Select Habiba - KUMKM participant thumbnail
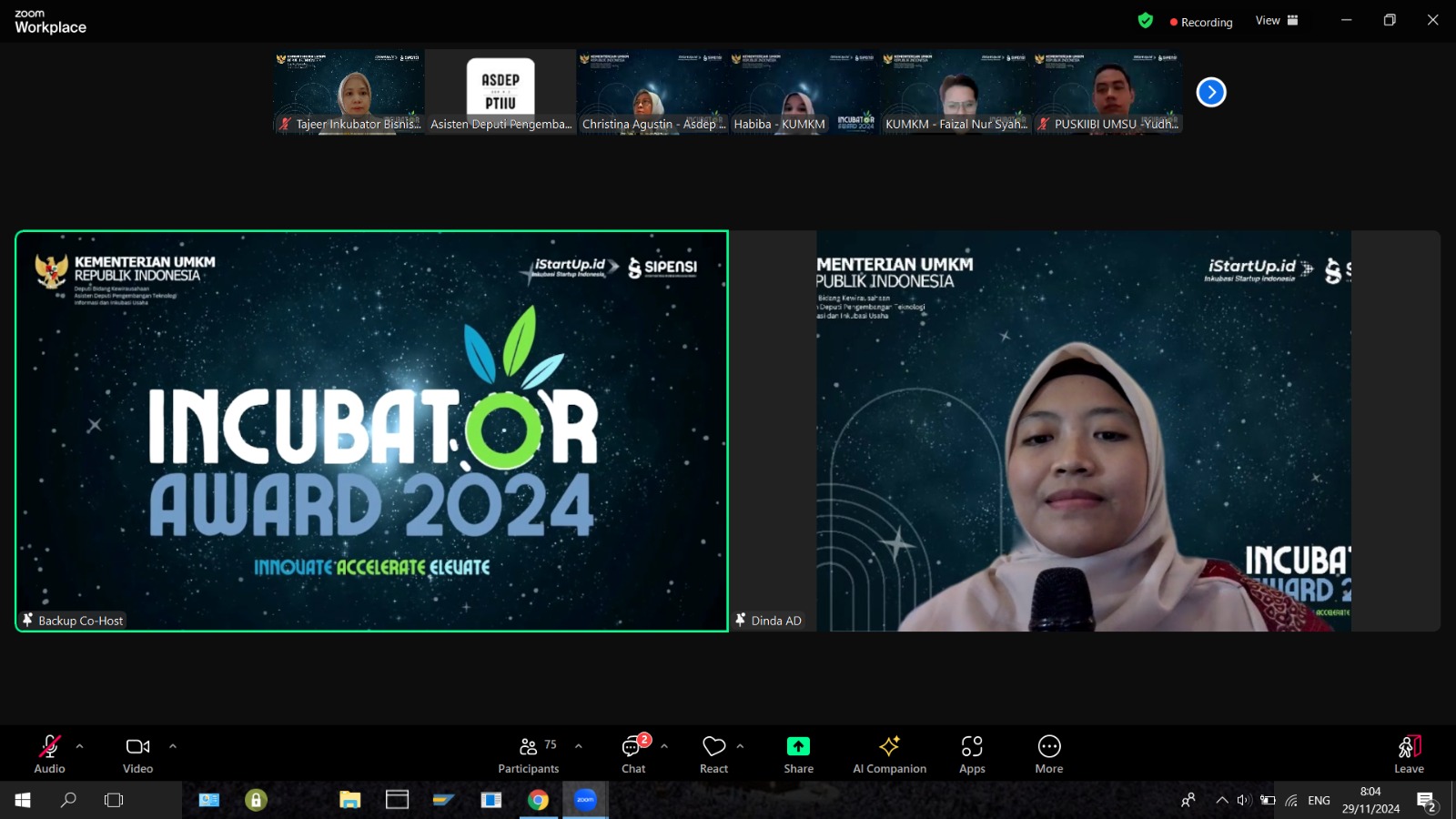 [x=804, y=92]
